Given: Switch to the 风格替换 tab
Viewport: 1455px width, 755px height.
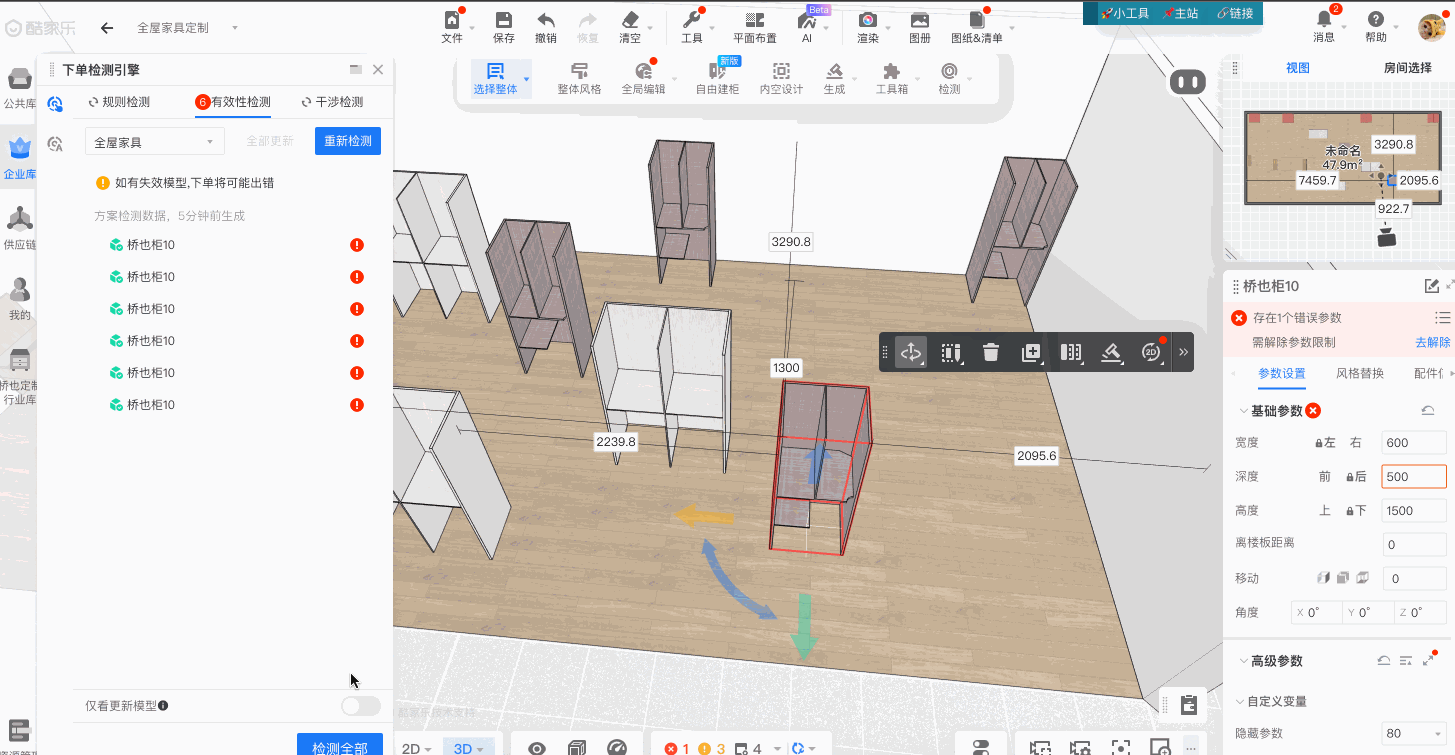Looking at the screenshot, I should pos(1359,373).
